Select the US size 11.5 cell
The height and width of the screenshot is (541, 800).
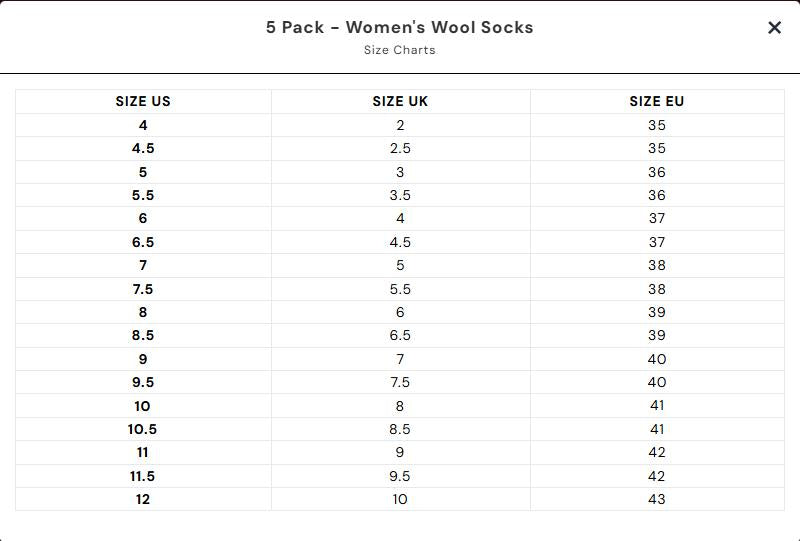pos(143,476)
